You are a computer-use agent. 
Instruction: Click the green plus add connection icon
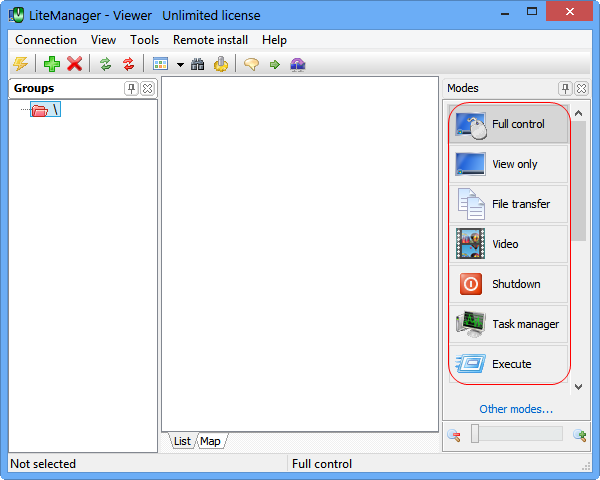pos(52,64)
